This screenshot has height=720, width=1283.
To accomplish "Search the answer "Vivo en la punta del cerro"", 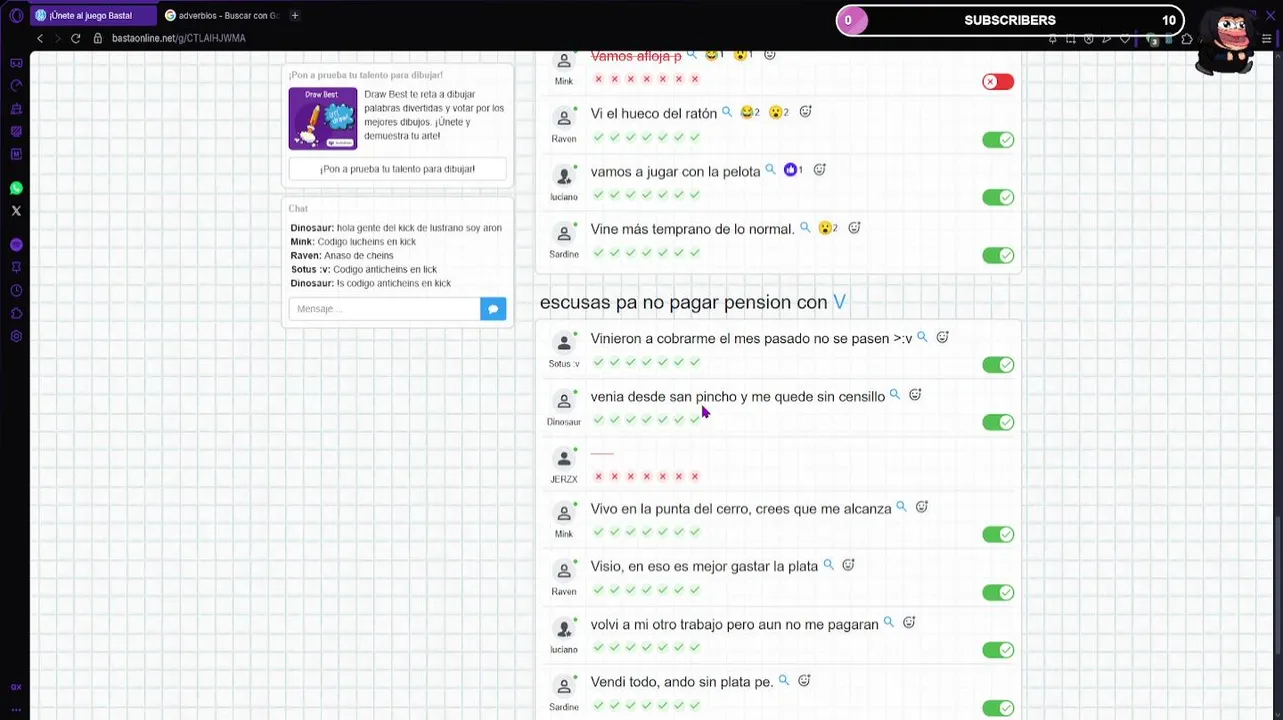I will pyautogui.click(x=901, y=508).
